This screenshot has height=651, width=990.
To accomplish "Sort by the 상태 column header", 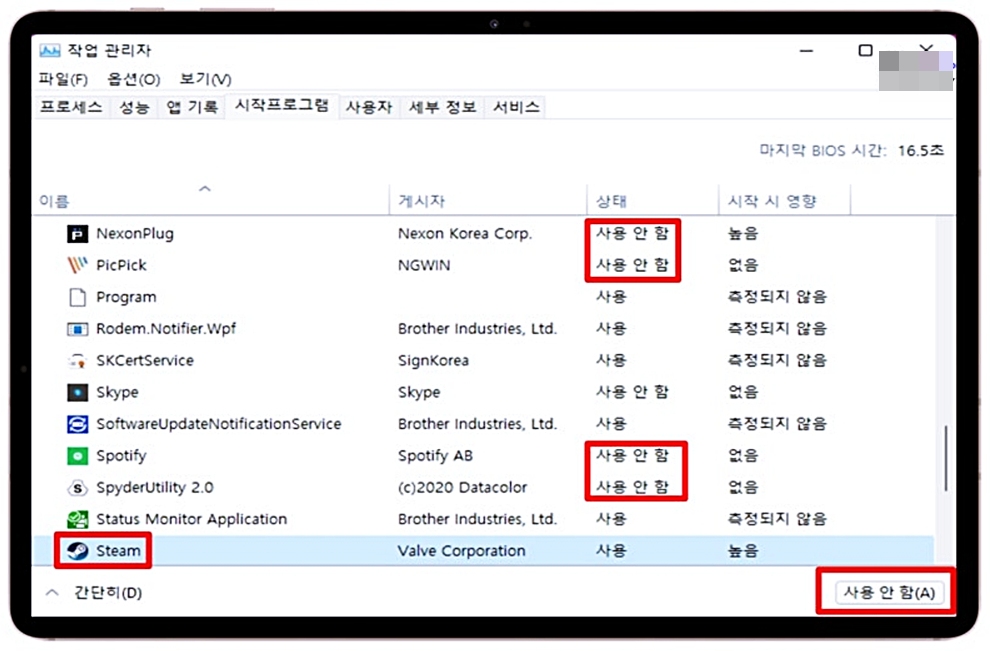I will click(x=611, y=201).
